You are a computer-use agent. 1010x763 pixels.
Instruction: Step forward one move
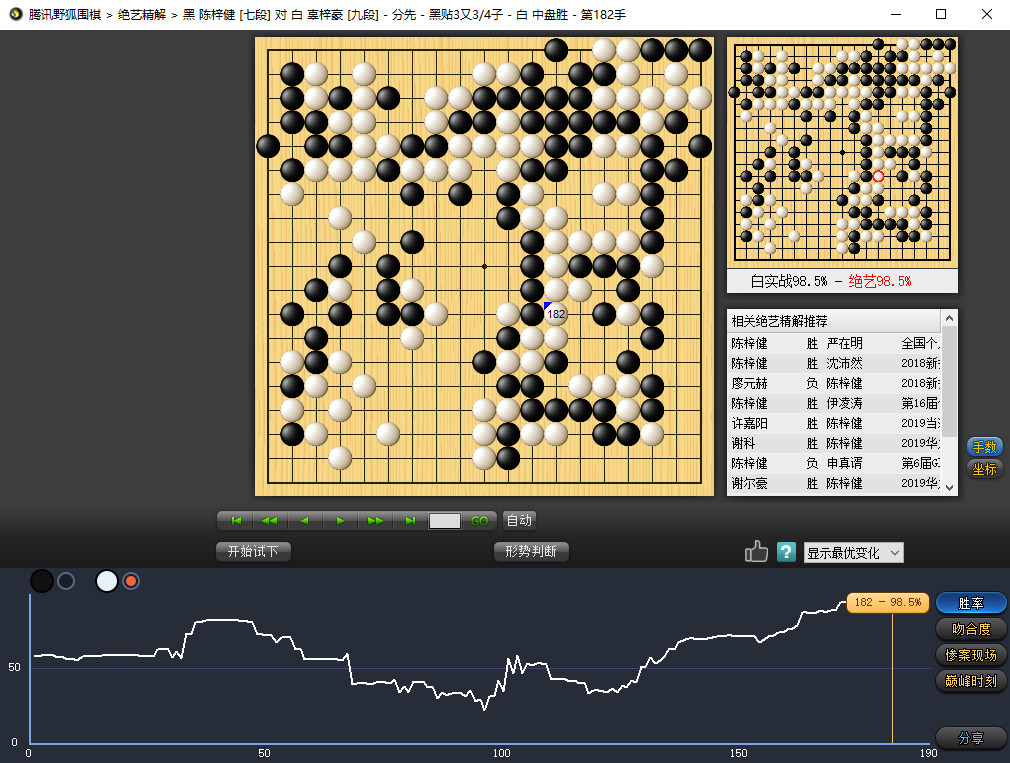[x=340, y=521]
